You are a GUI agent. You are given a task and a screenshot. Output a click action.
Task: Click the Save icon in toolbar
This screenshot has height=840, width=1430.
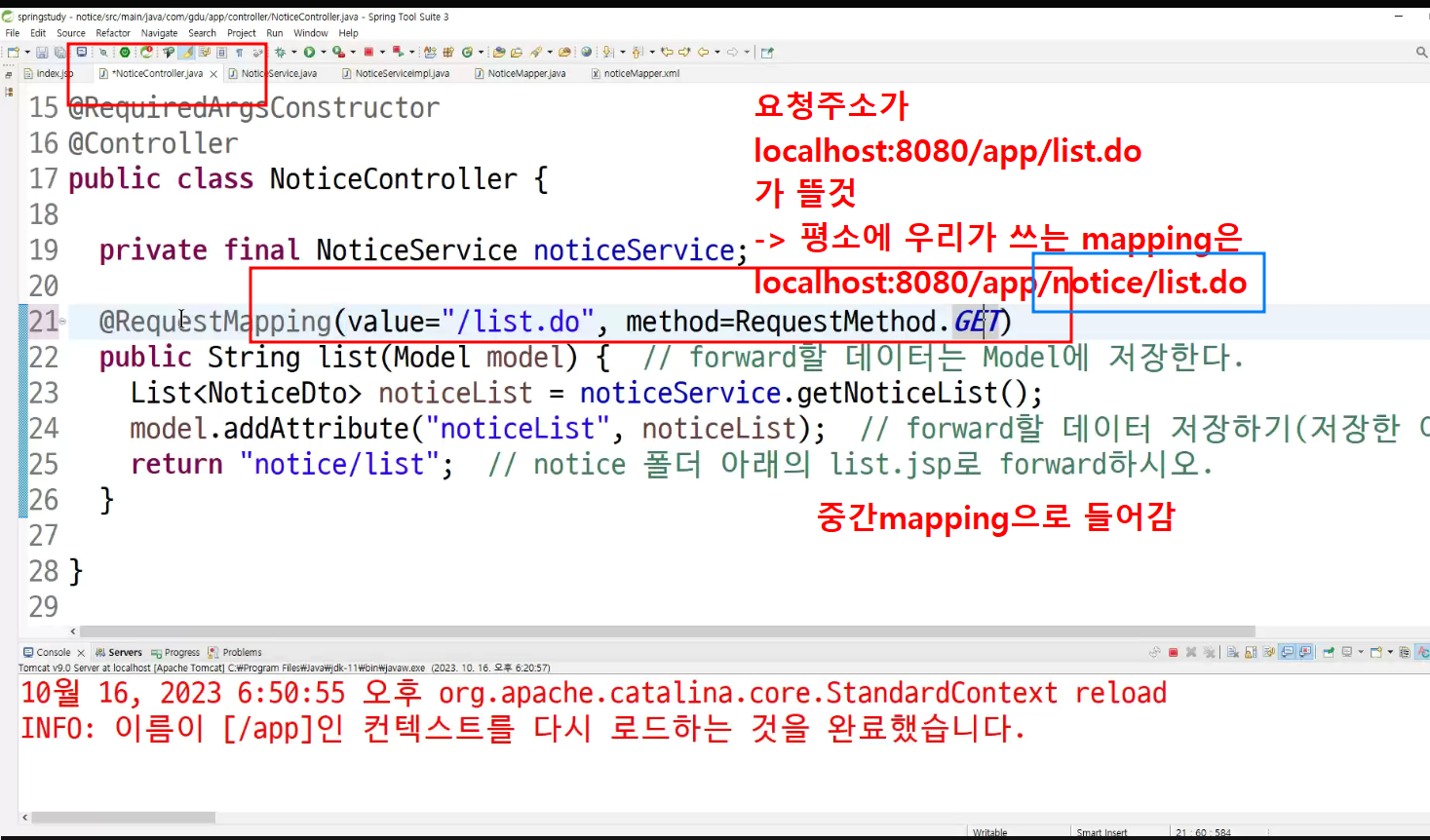coord(42,53)
